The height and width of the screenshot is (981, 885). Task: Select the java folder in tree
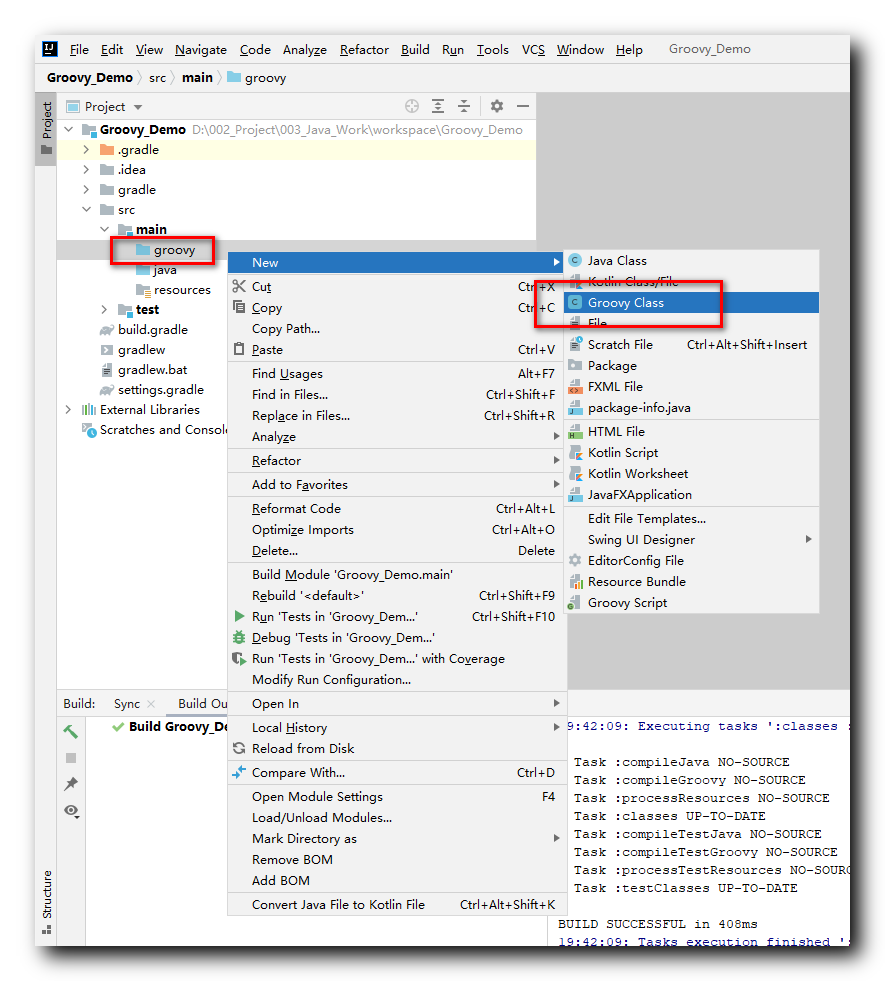click(165, 270)
